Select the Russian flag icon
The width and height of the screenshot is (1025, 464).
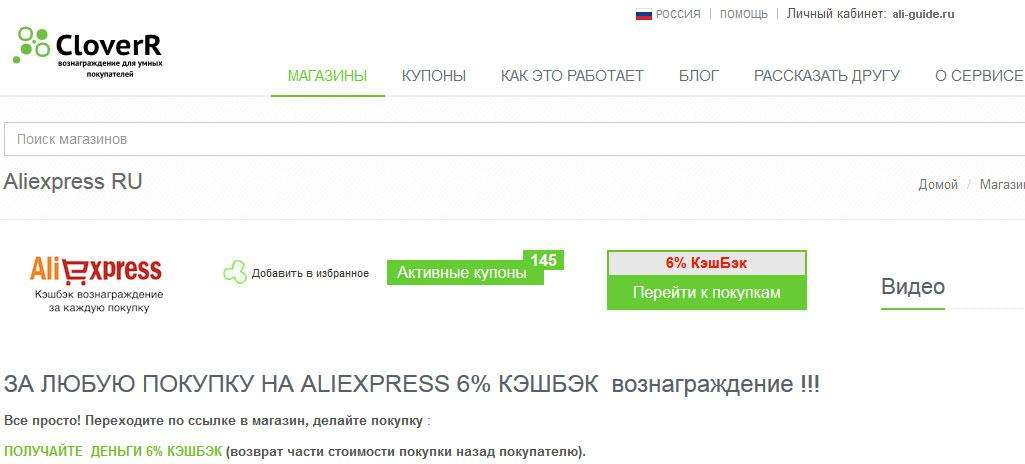coord(644,14)
